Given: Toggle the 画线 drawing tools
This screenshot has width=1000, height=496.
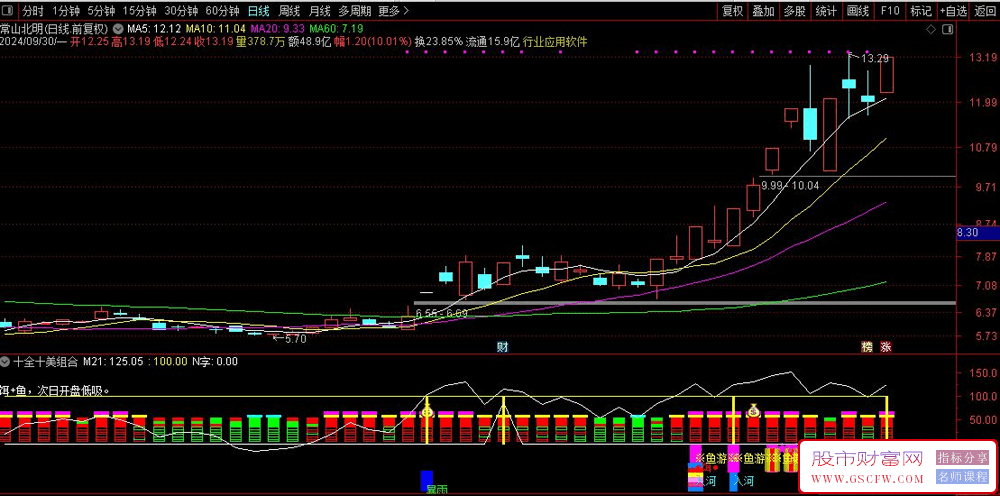Looking at the screenshot, I should 857,11.
